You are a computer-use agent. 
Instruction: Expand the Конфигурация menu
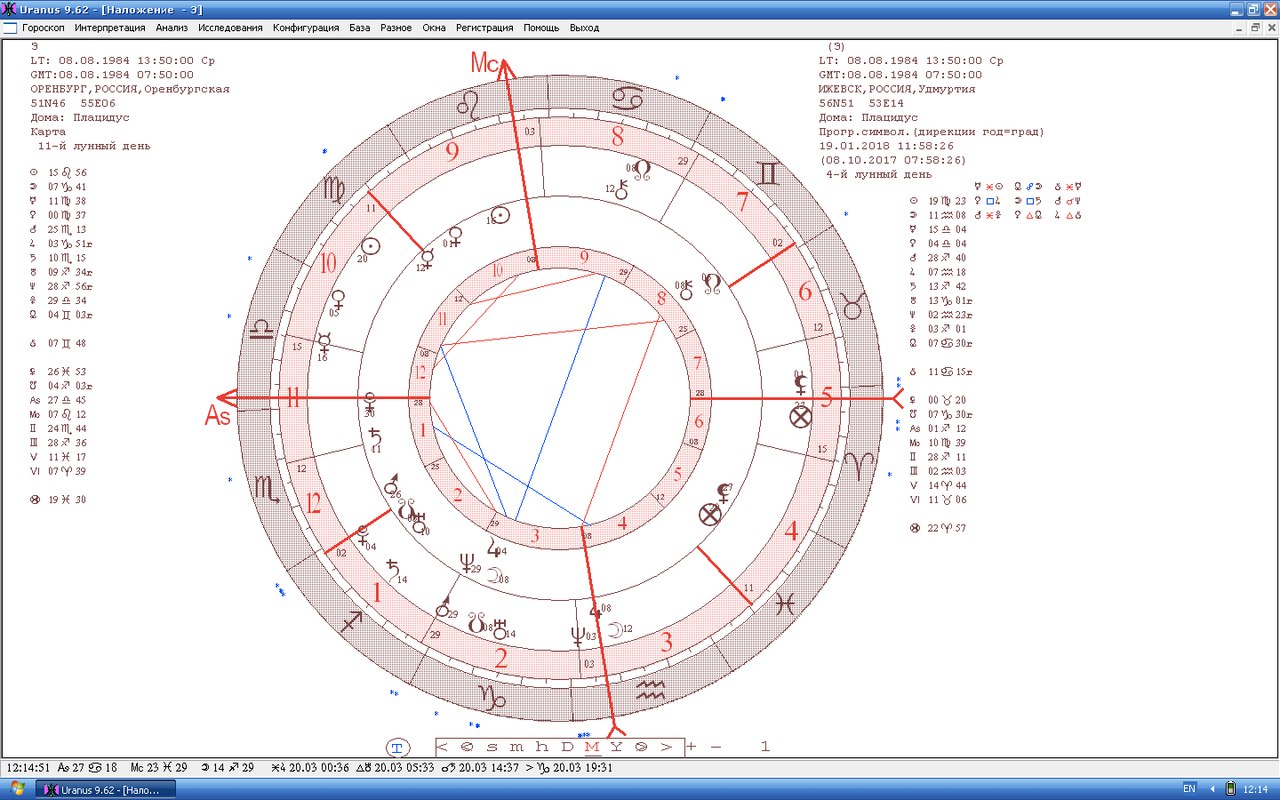tap(305, 28)
